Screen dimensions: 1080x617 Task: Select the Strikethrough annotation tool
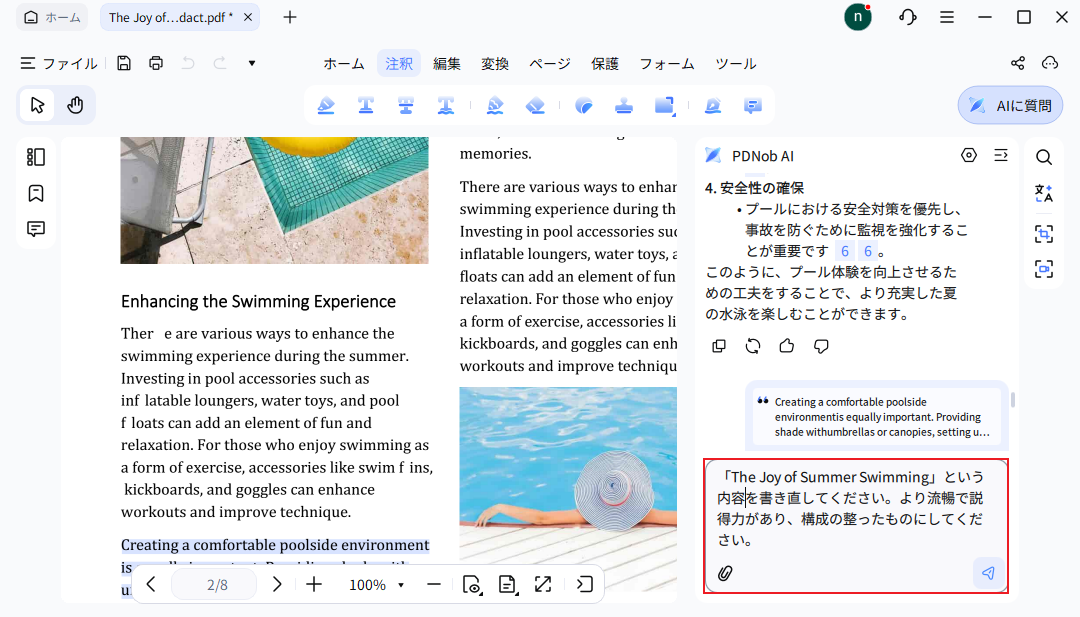click(x=406, y=105)
